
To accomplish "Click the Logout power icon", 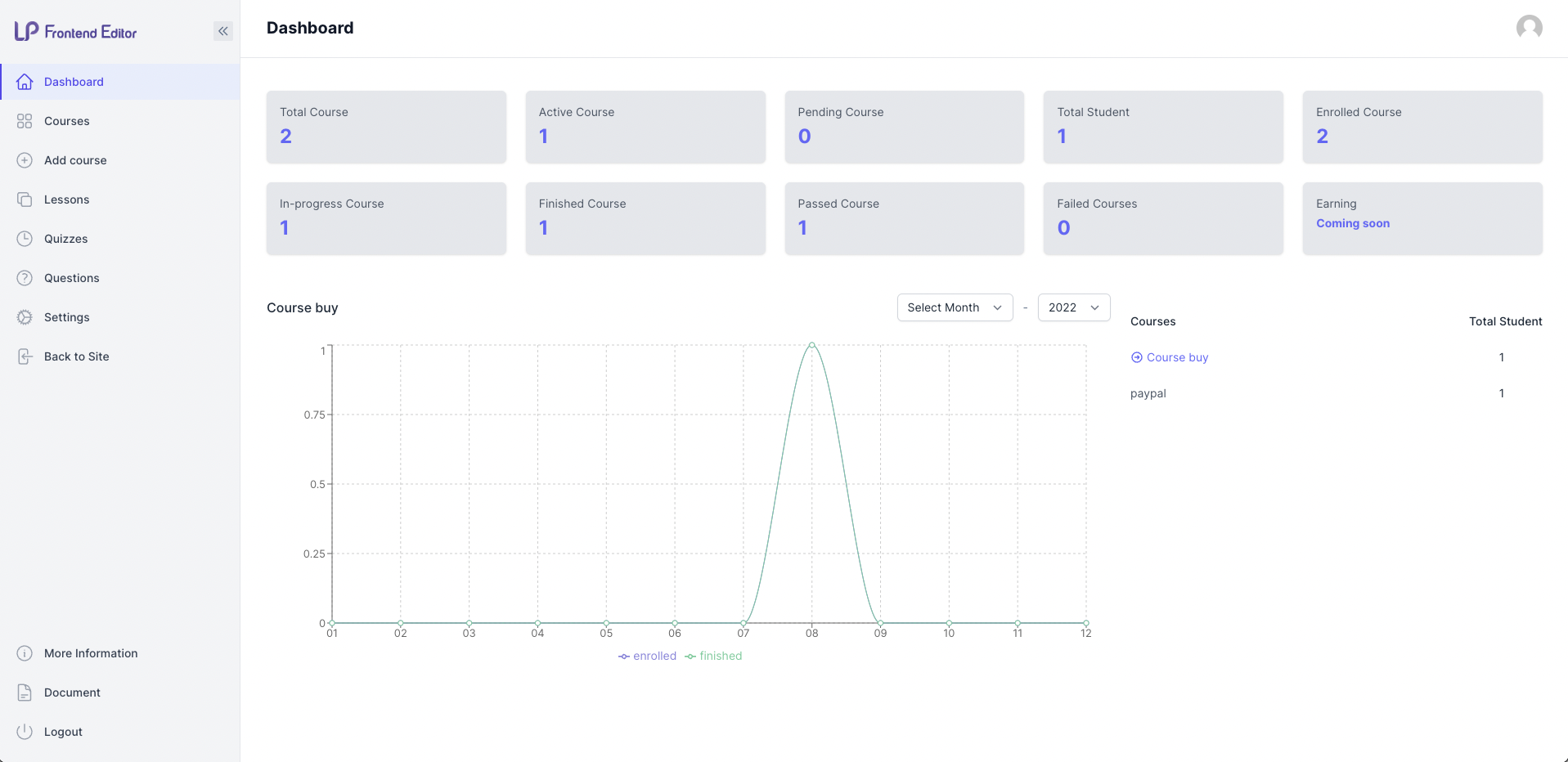I will click(25, 732).
